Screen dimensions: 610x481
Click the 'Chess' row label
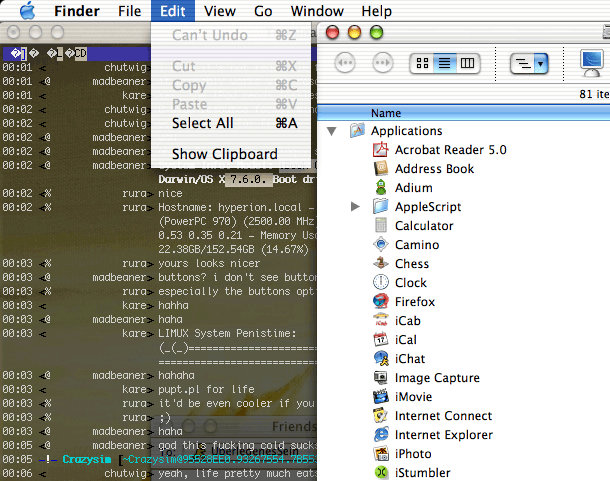[x=412, y=264]
